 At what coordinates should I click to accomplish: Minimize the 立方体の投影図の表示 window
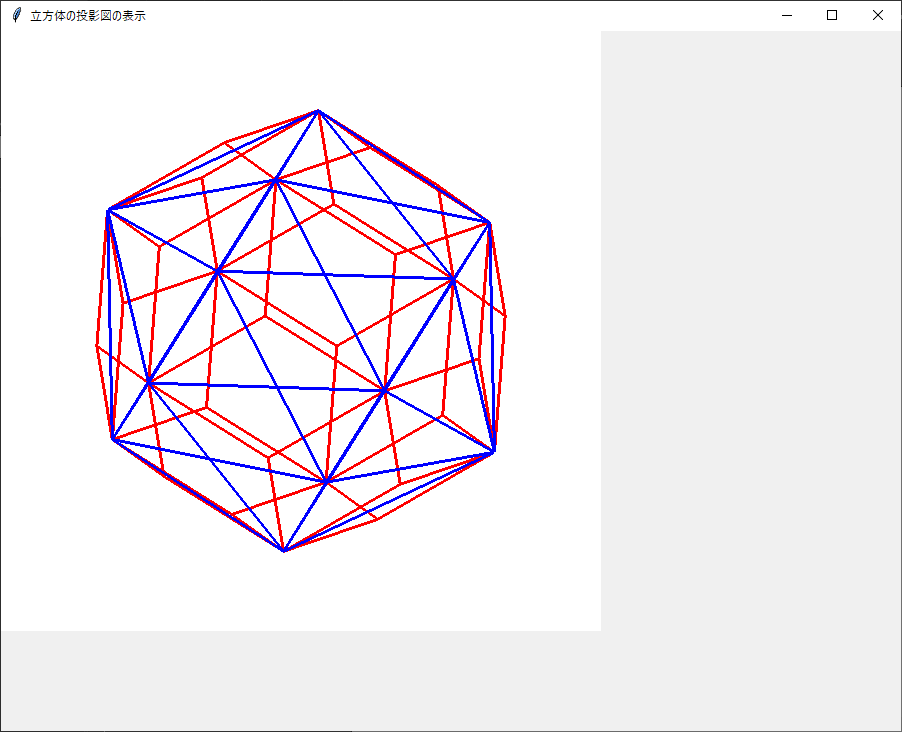(787, 16)
